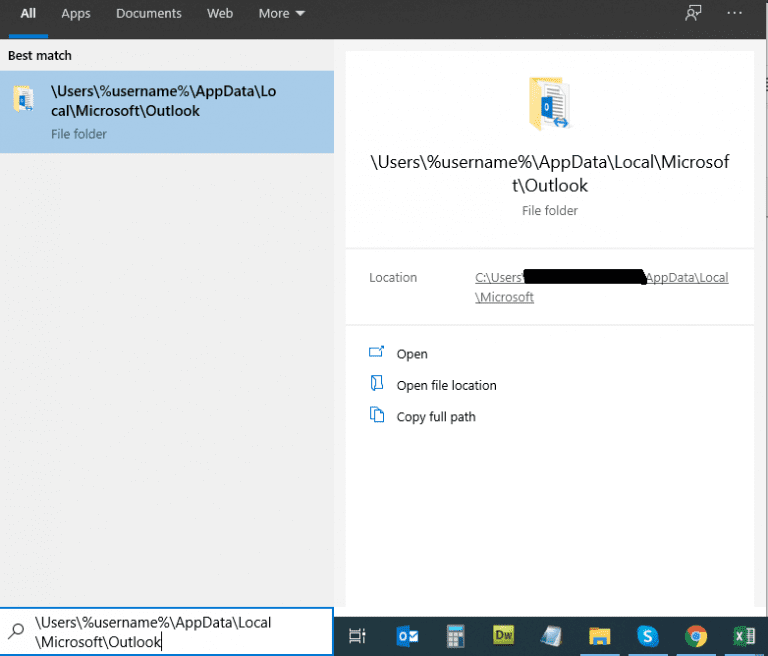Click the large Outlook folder preview icon
Screen dimensions: 768x656
click(550, 103)
